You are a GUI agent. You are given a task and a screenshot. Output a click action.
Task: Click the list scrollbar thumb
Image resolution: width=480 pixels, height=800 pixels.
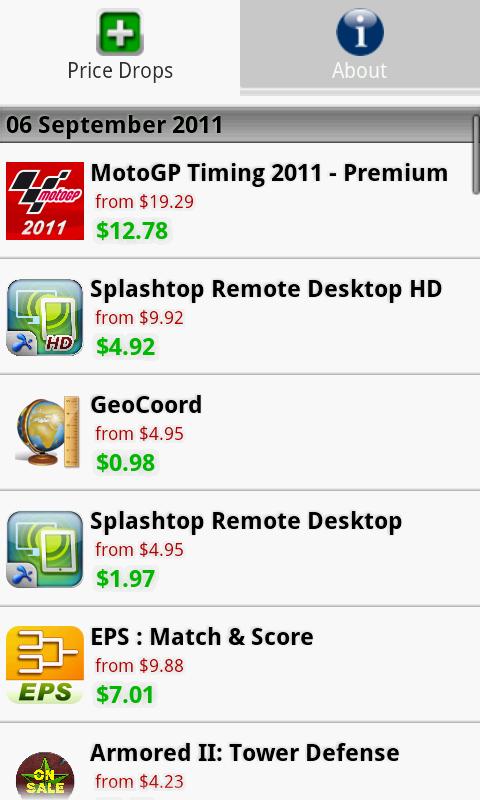point(476,154)
